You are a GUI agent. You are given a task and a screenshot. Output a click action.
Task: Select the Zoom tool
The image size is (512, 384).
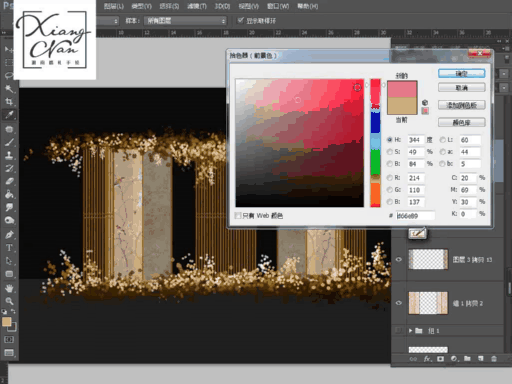click(9, 301)
